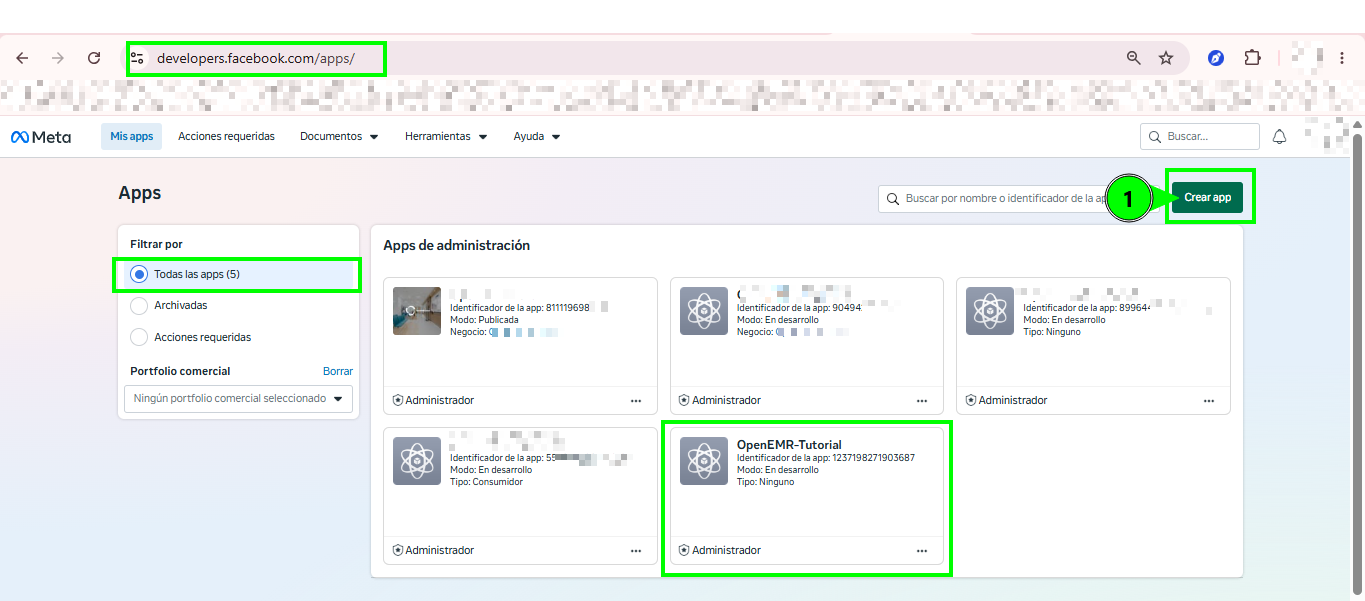Expand the Herramientas dropdown menu
Image resolution: width=1365 pixels, height=601 pixels.
click(x=446, y=137)
